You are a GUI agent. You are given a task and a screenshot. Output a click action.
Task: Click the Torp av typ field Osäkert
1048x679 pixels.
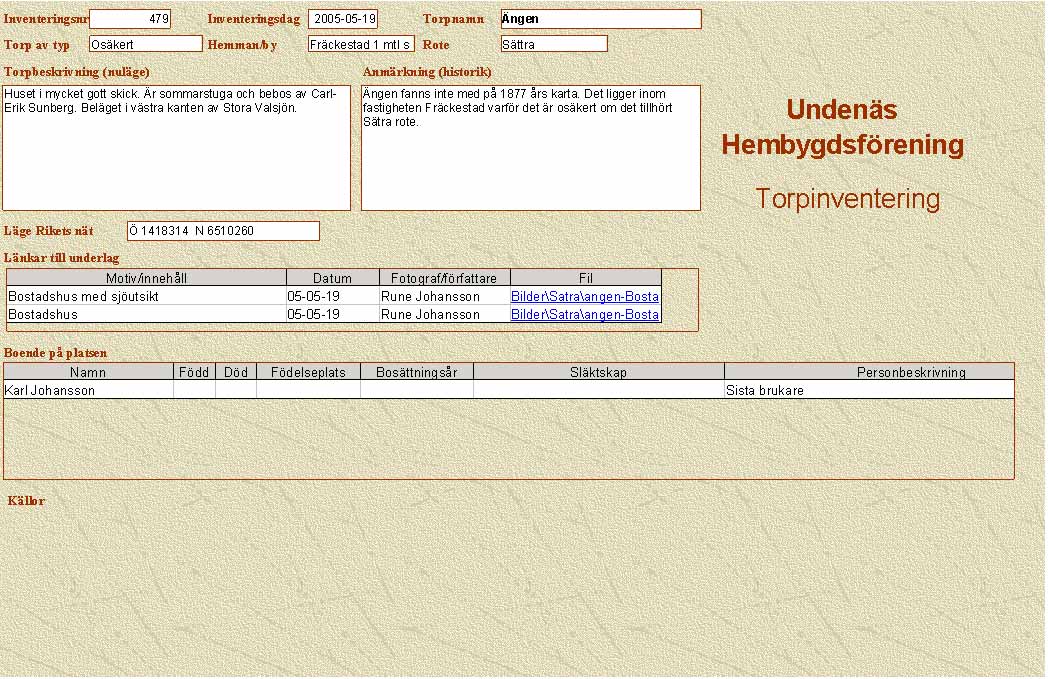tap(145, 44)
